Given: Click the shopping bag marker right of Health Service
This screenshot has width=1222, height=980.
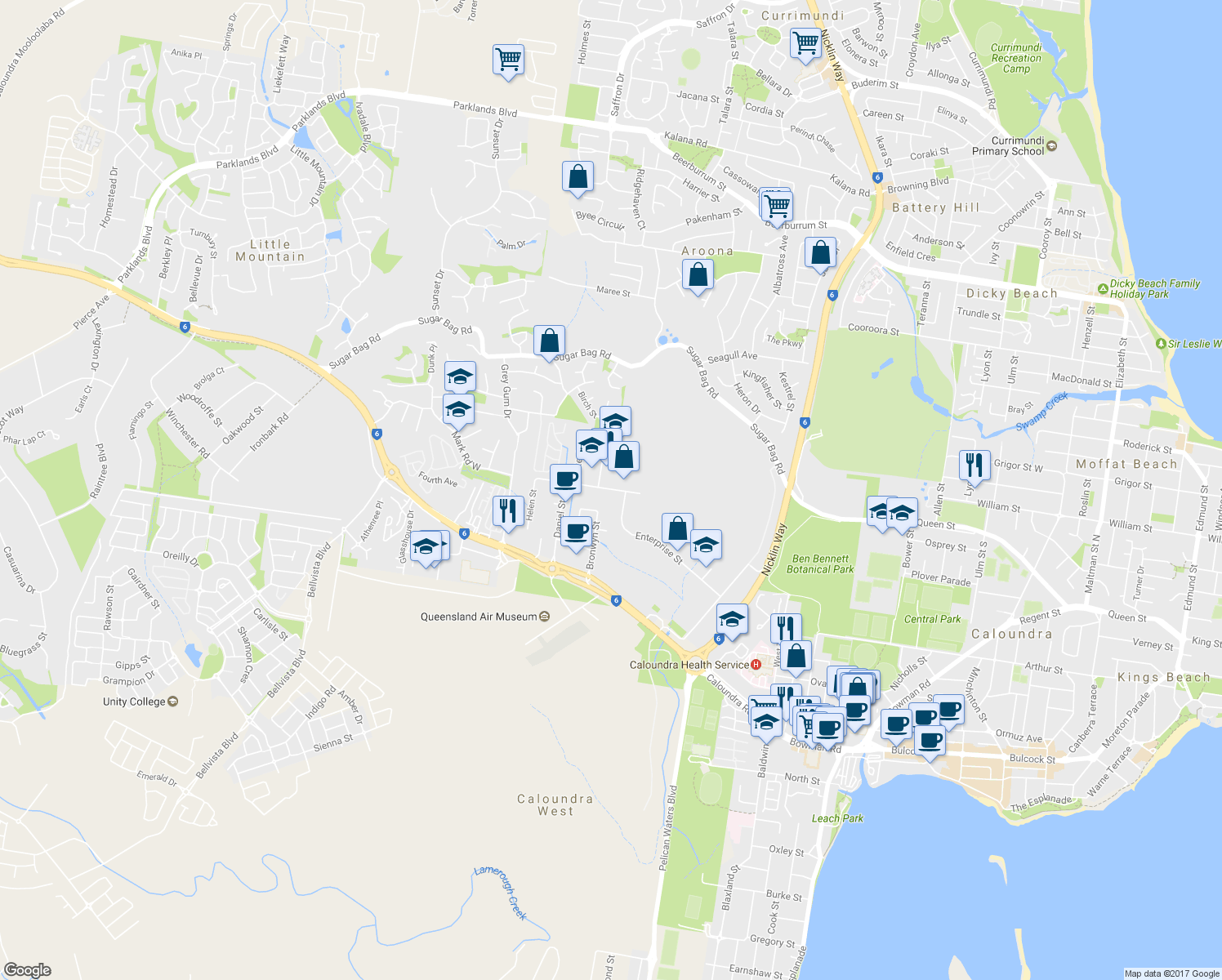Looking at the screenshot, I should (795, 657).
